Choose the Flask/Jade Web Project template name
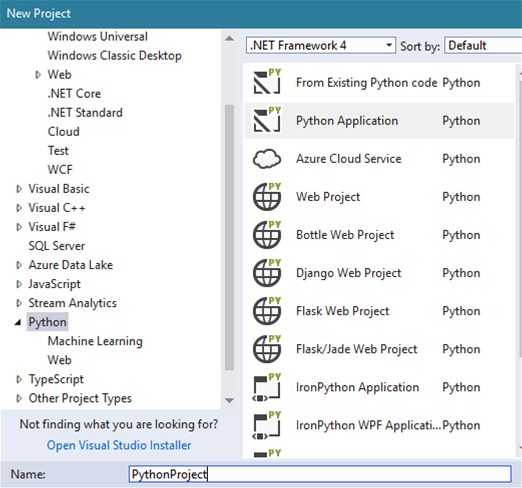This screenshot has height=488, width=522. tap(357, 349)
